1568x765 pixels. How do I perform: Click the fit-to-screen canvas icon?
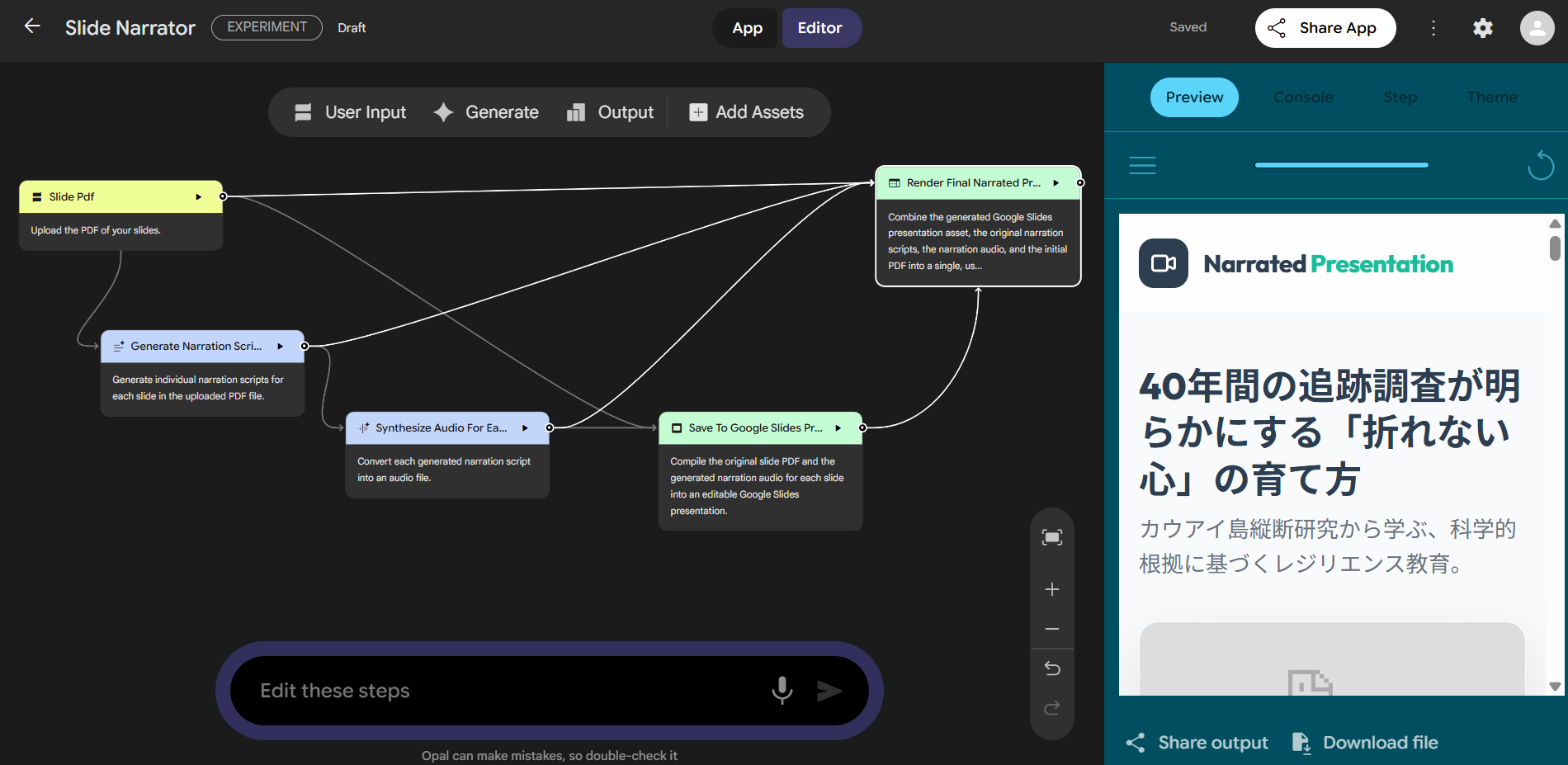1051,538
